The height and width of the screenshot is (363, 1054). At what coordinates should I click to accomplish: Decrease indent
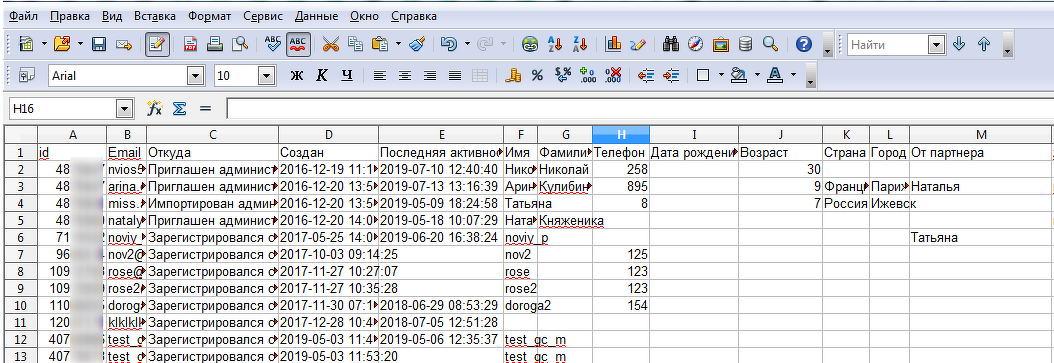646,75
